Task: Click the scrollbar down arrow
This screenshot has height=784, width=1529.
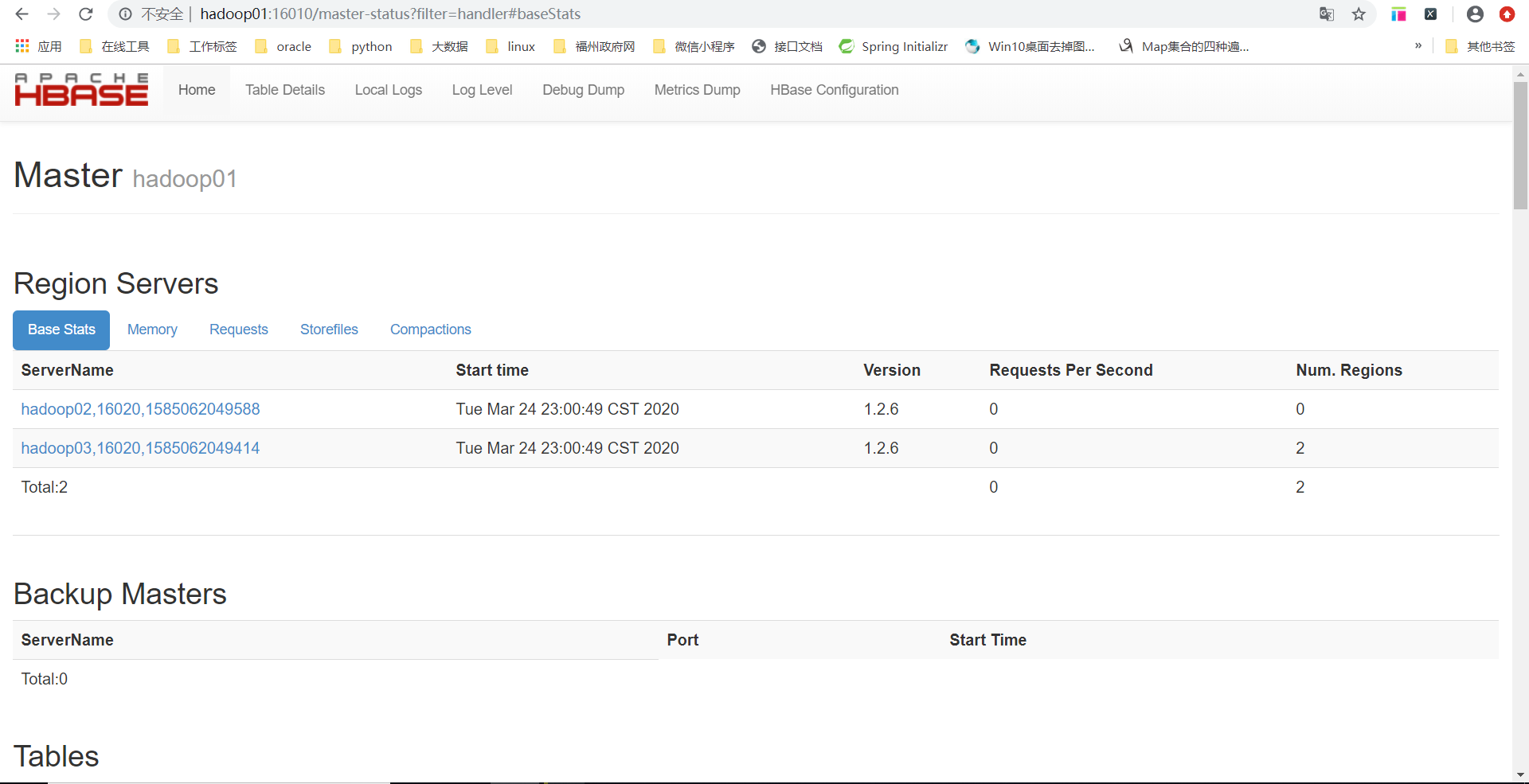Action: 1520,774
